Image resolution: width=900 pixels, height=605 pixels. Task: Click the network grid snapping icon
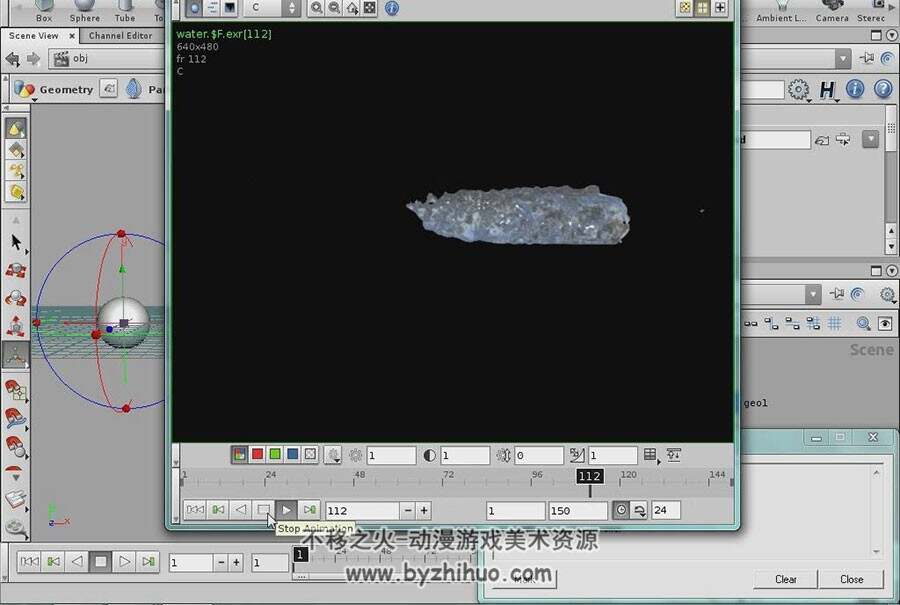tap(835, 324)
